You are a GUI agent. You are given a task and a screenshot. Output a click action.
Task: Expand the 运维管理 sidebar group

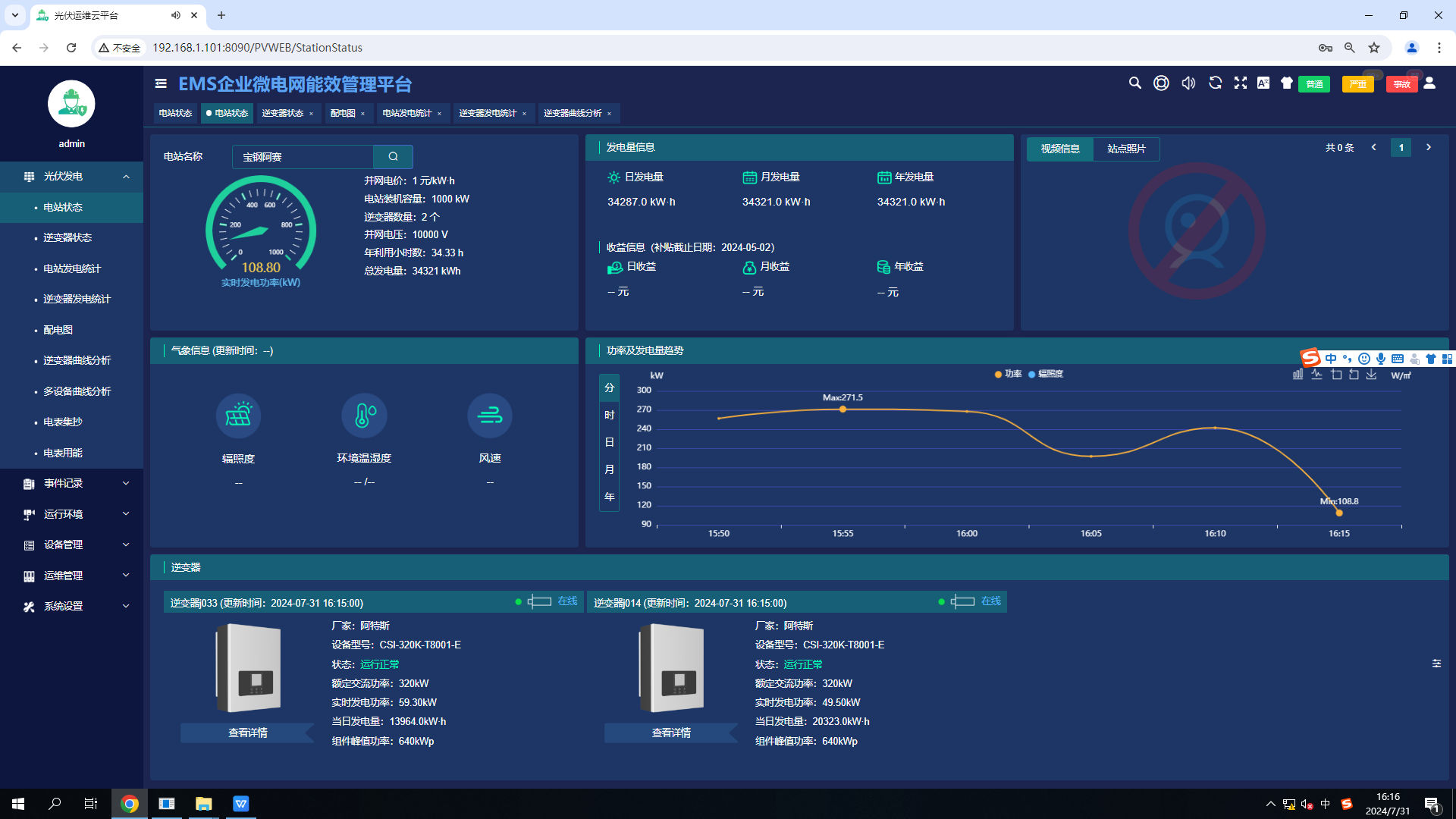click(x=71, y=576)
